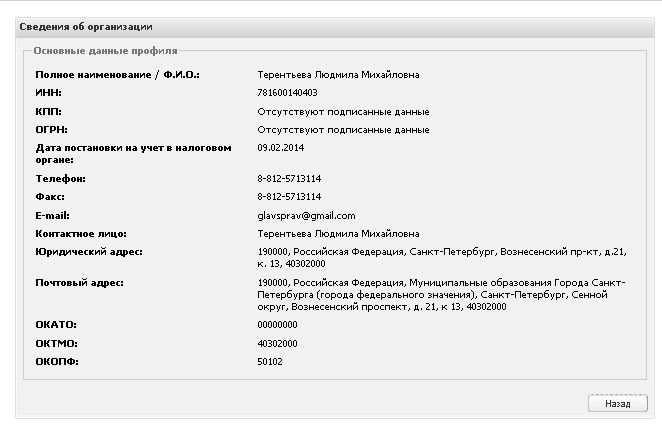The image size is (662, 430).
Task: Click the full name value beside Ф.И.О.
Action: [338, 74]
